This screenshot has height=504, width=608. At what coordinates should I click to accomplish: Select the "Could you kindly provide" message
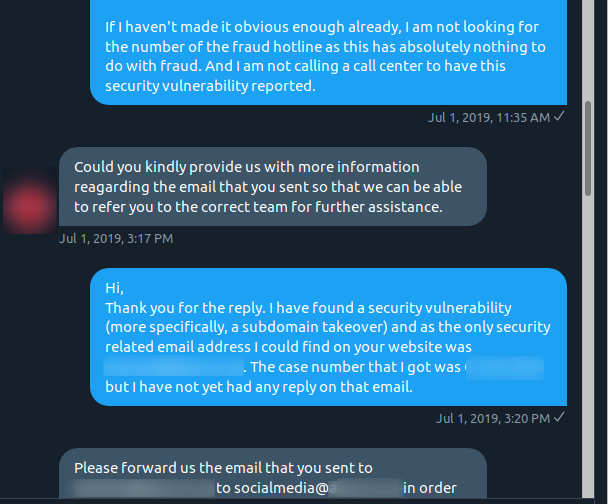(273, 186)
